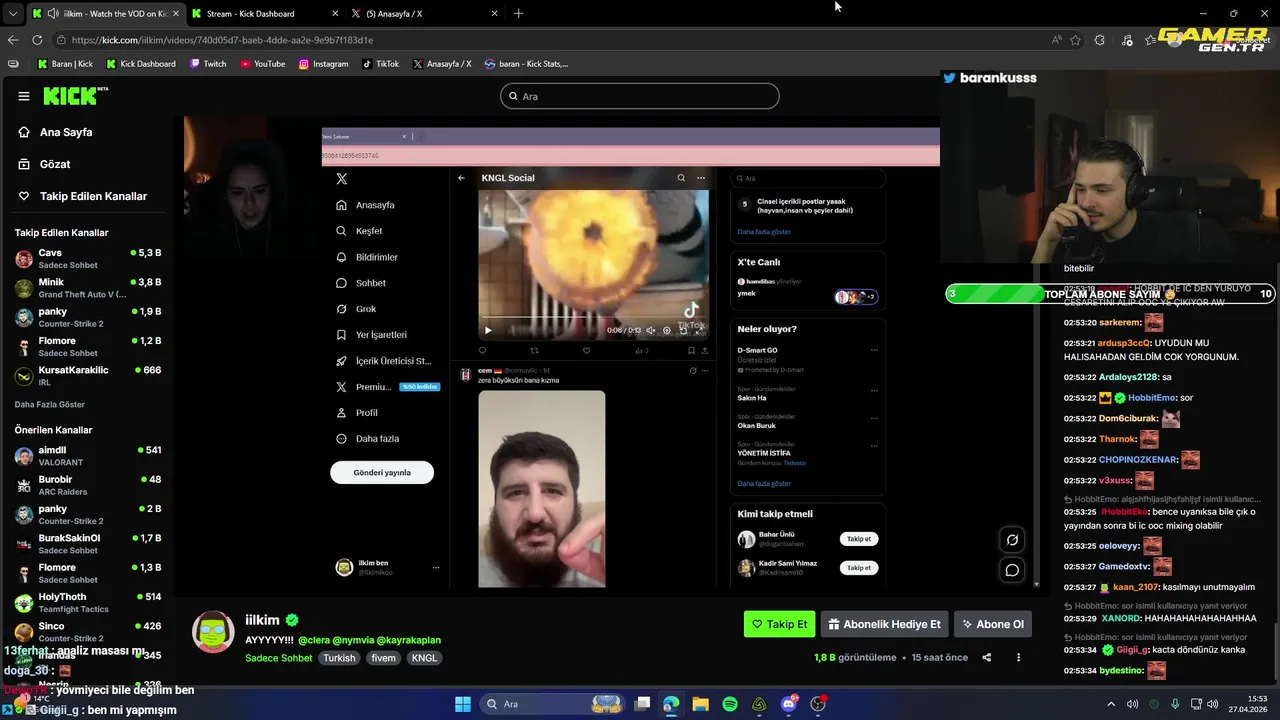Viewport: 1280px width, 720px height.
Task: Follow iilkim with Takip Et button
Action: click(x=779, y=624)
